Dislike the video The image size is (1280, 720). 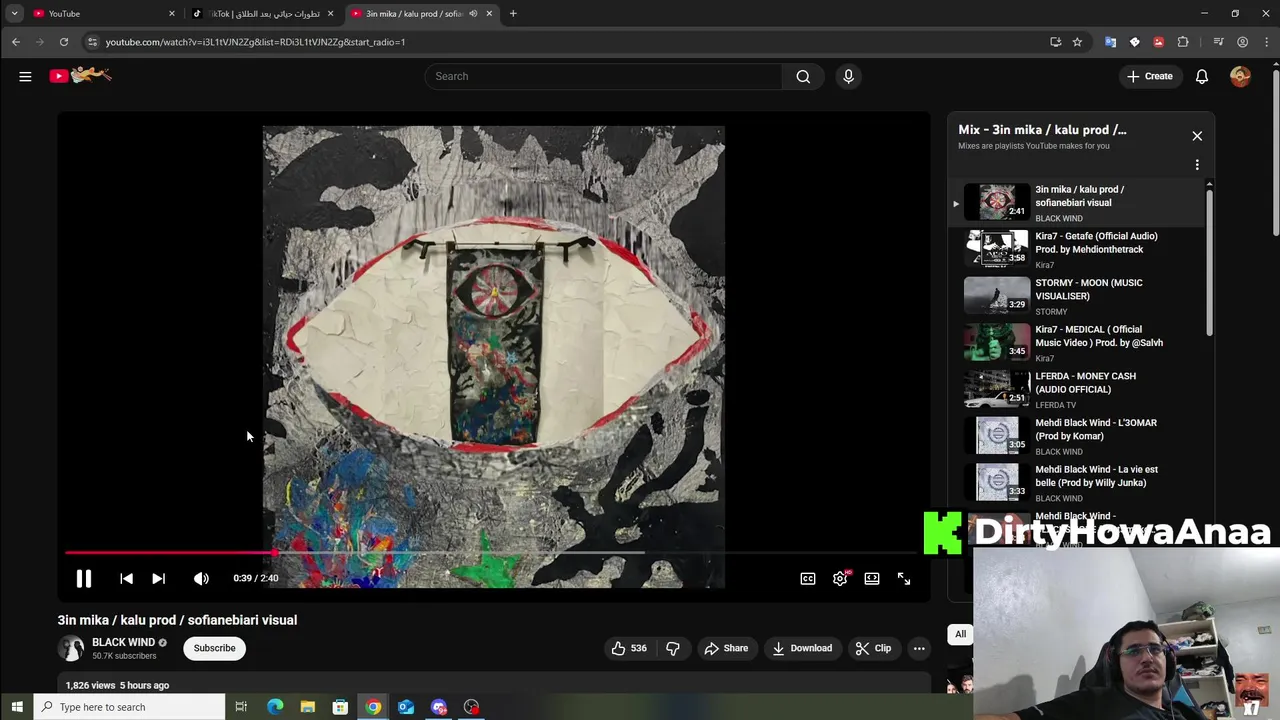[x=673, y=648]
